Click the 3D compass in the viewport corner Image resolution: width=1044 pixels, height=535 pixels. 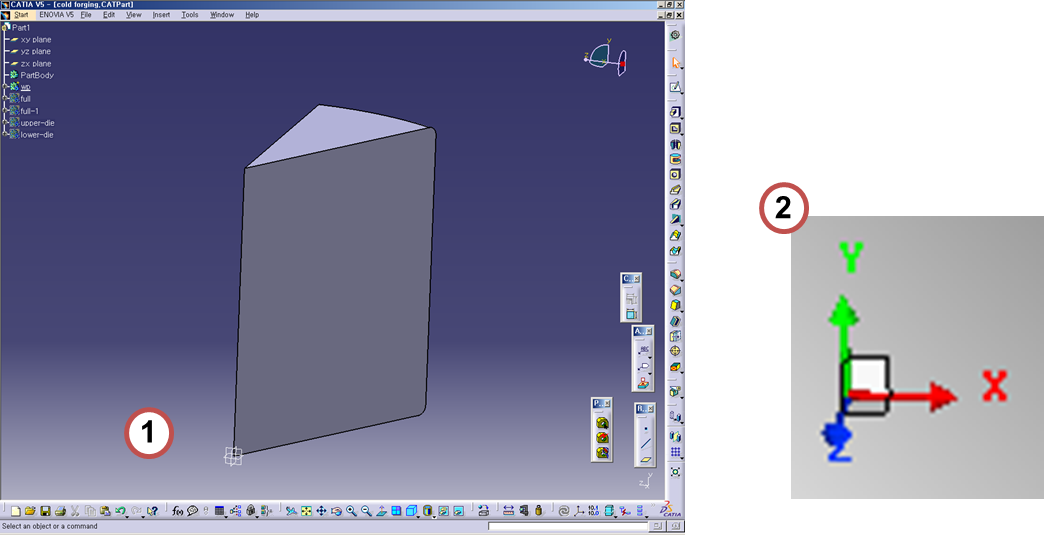coord(606,58)
